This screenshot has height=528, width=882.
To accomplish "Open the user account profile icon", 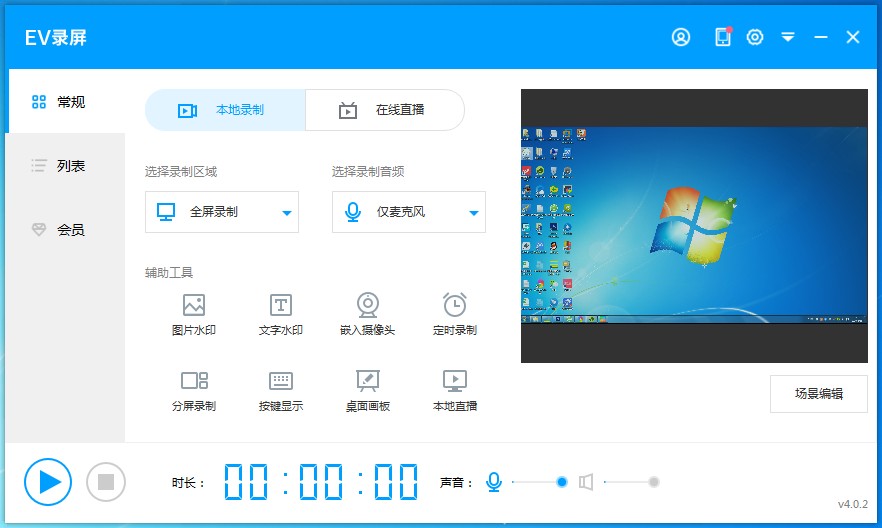I will click(681, 37).
